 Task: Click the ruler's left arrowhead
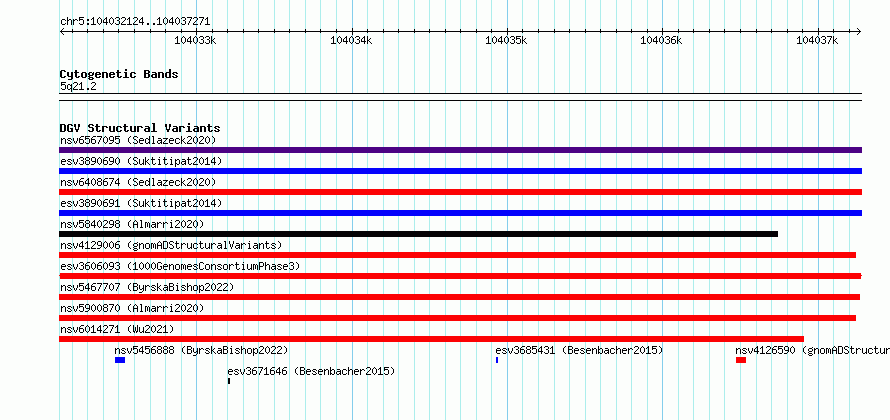coord(62,32)
